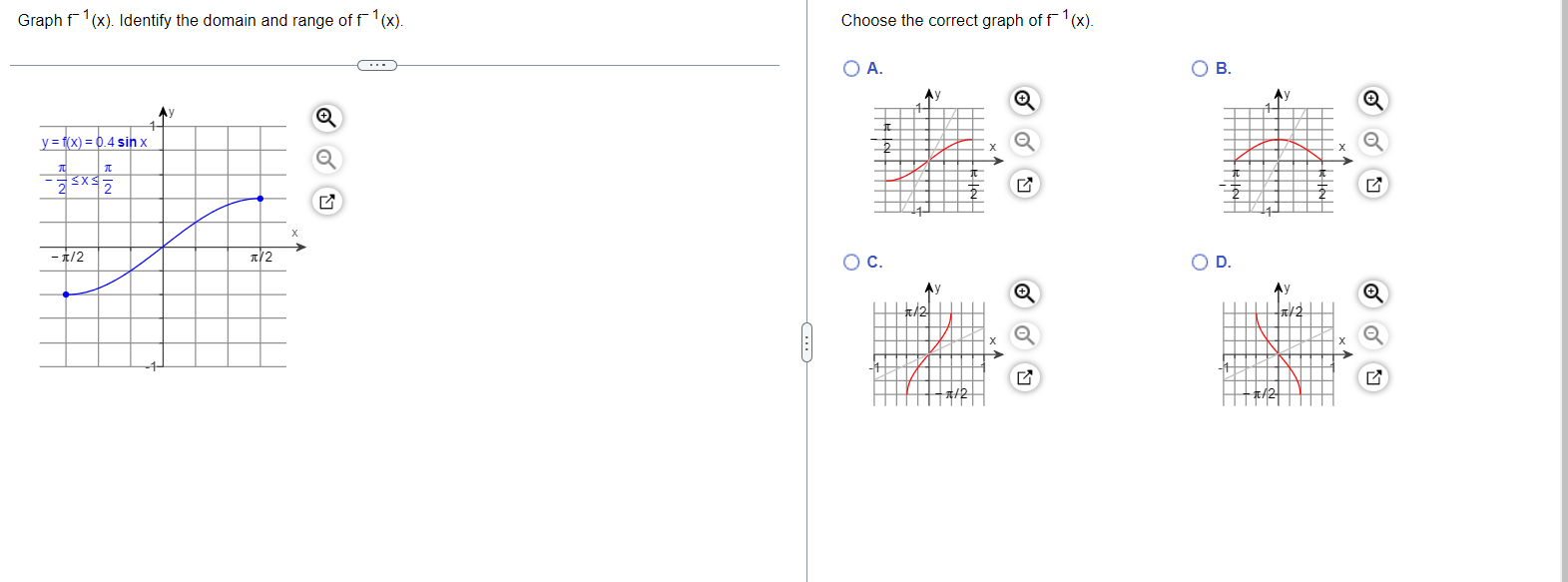
Task: Zoom in on answer choice C's graph
Action: point(1023,293)
